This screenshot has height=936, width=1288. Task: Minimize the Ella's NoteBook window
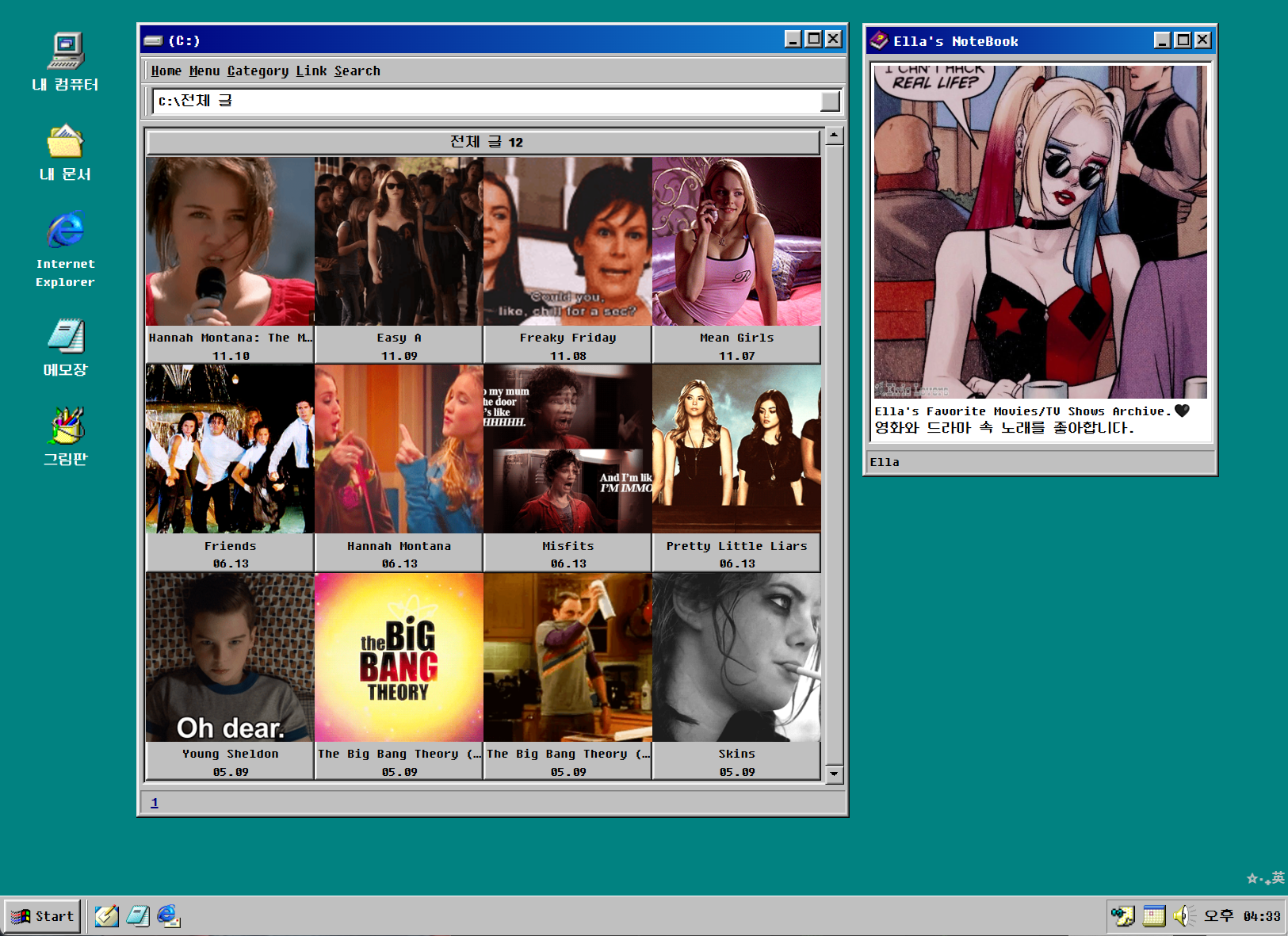point(1162,40)
